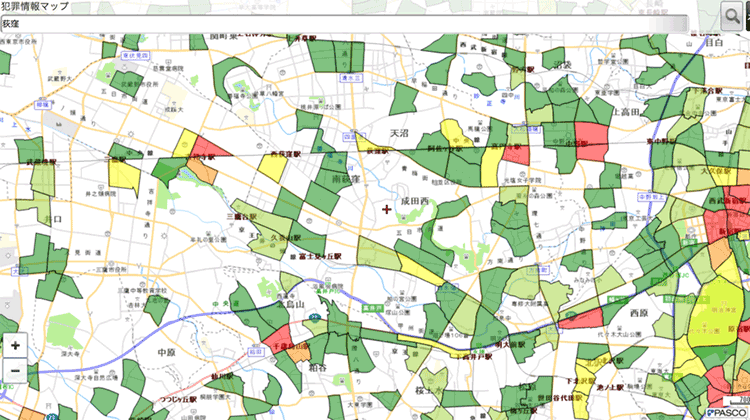The height and width of the screenshot is (420, 750).
Task: Click the 天沼 district label
Action: [x=400, y=132]
